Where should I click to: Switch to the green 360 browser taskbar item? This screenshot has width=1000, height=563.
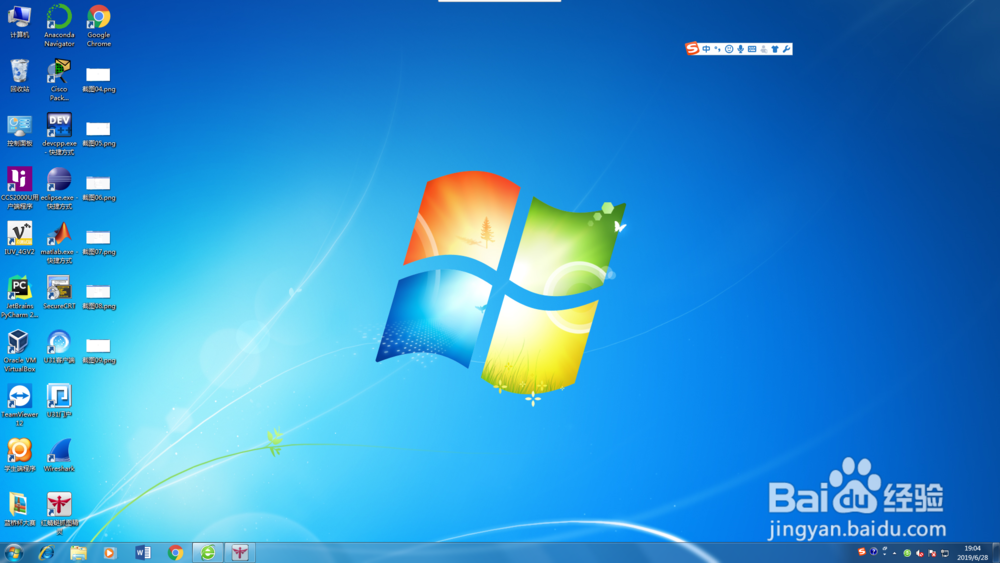pos(208,553)
